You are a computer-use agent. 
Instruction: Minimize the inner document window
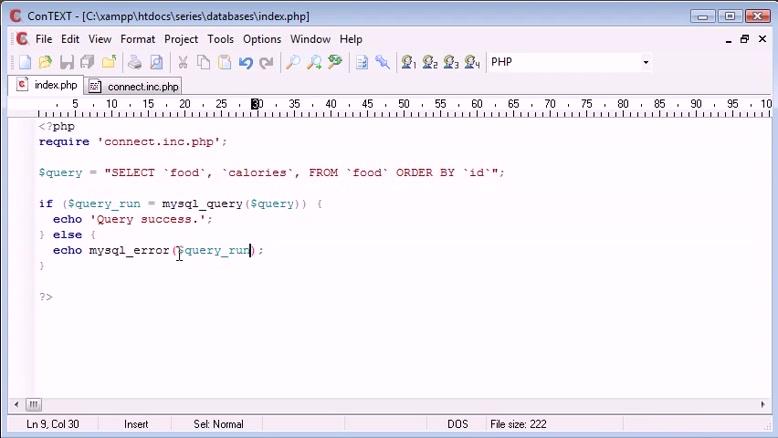click(x=728, y=40)
